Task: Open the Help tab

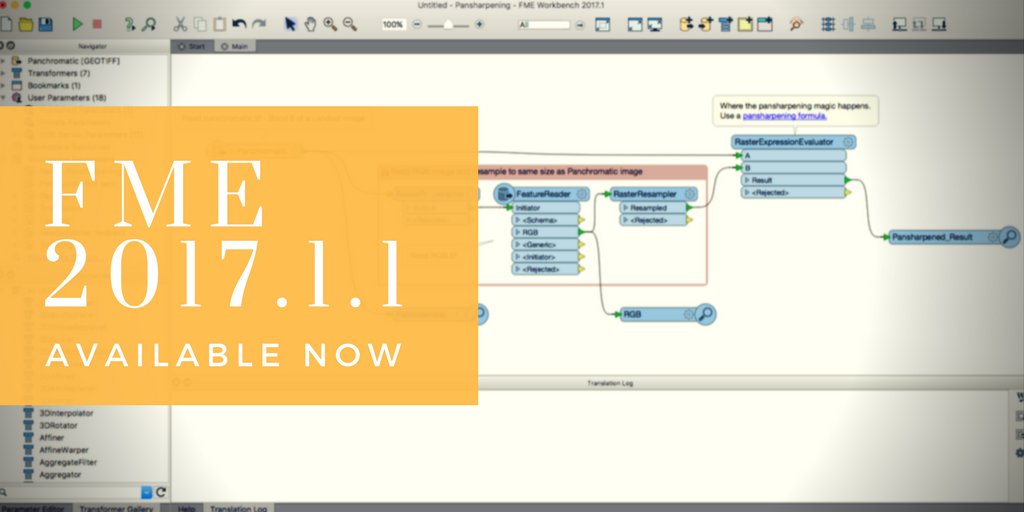Action: 187,508
